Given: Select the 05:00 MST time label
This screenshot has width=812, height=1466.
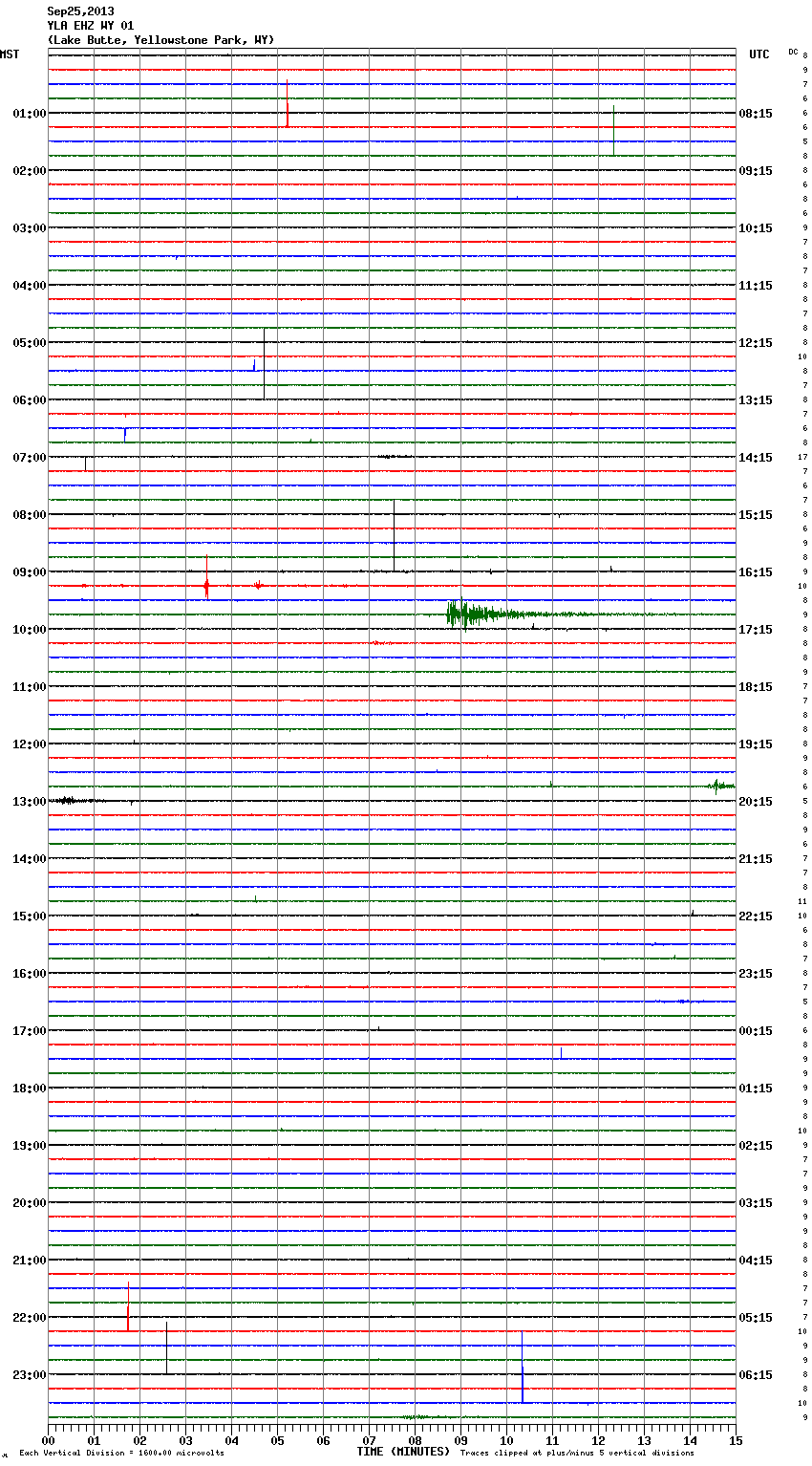Looking at the screenshot, I should [29, 343].
